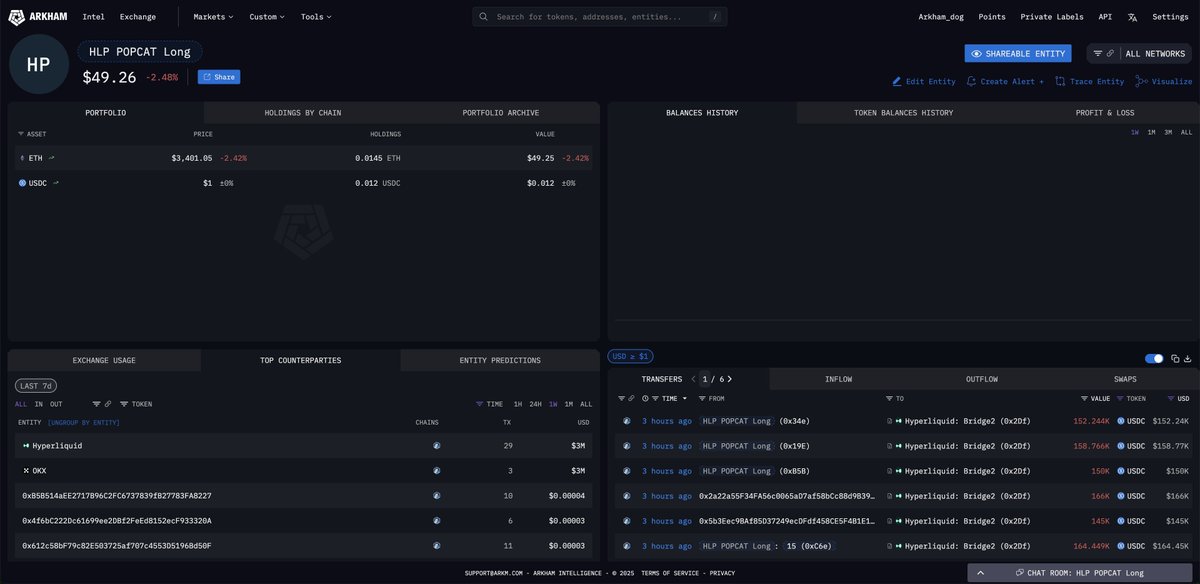
Task: Switch to the Holdings By Chain tab
Action: pos(302,113)
